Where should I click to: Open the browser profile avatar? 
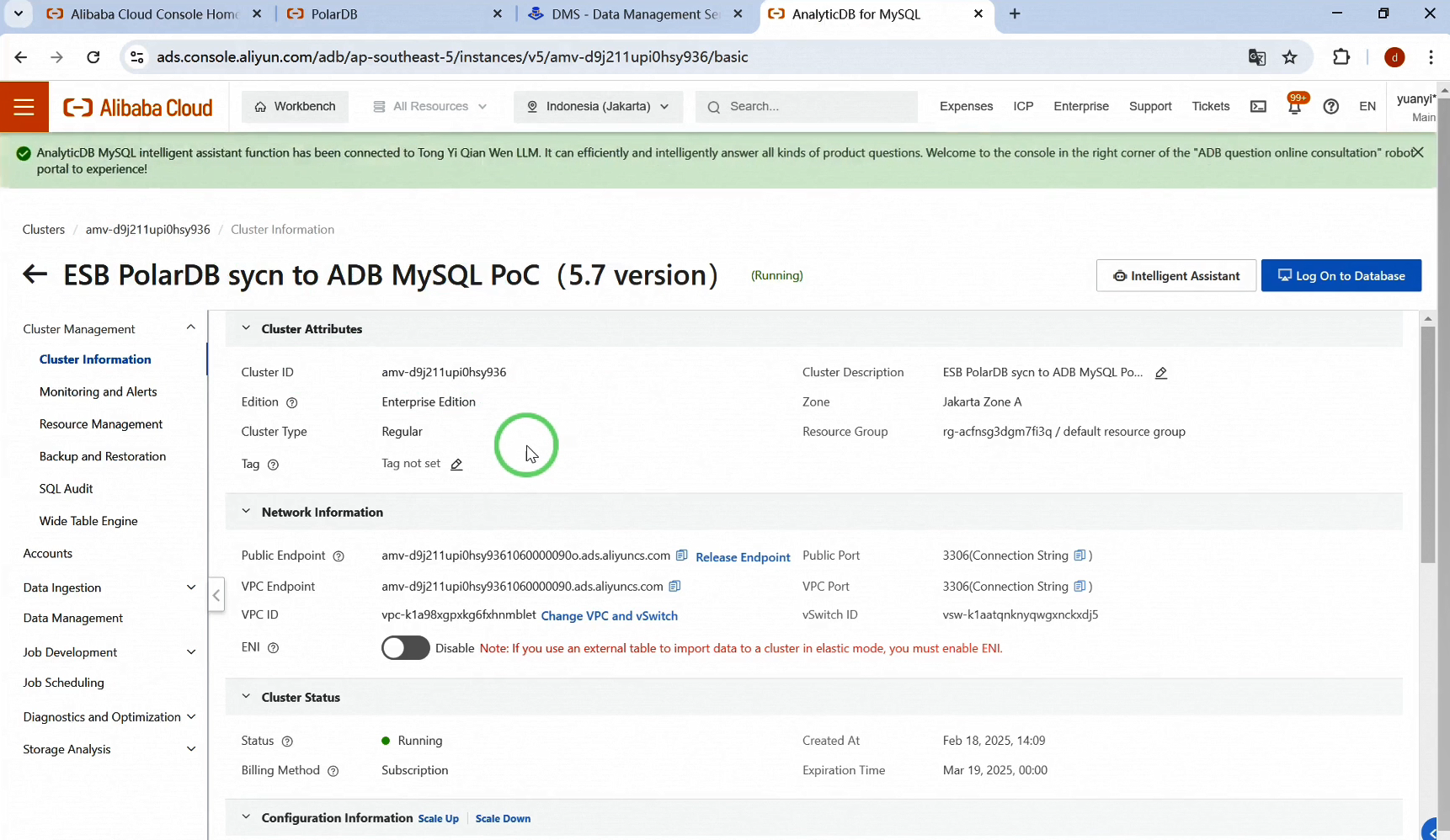pyautogui.click(x=1394, y=57)
